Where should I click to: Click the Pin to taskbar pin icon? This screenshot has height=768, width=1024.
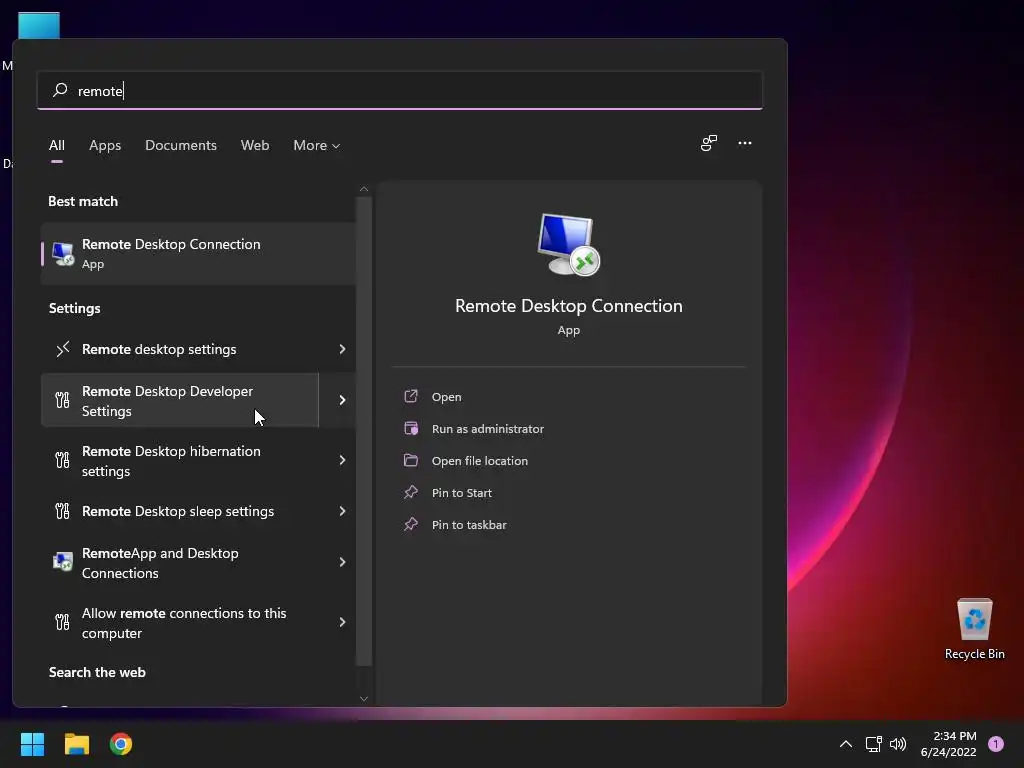coord(411,524)
